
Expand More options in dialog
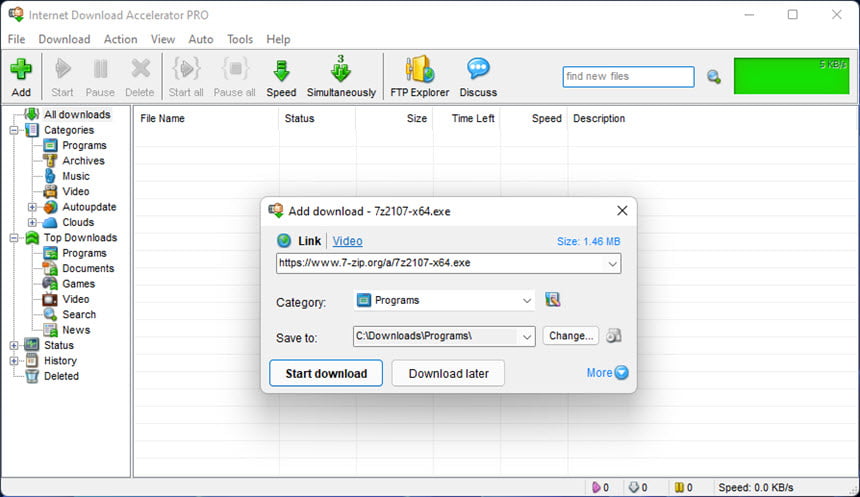(607, 373)
